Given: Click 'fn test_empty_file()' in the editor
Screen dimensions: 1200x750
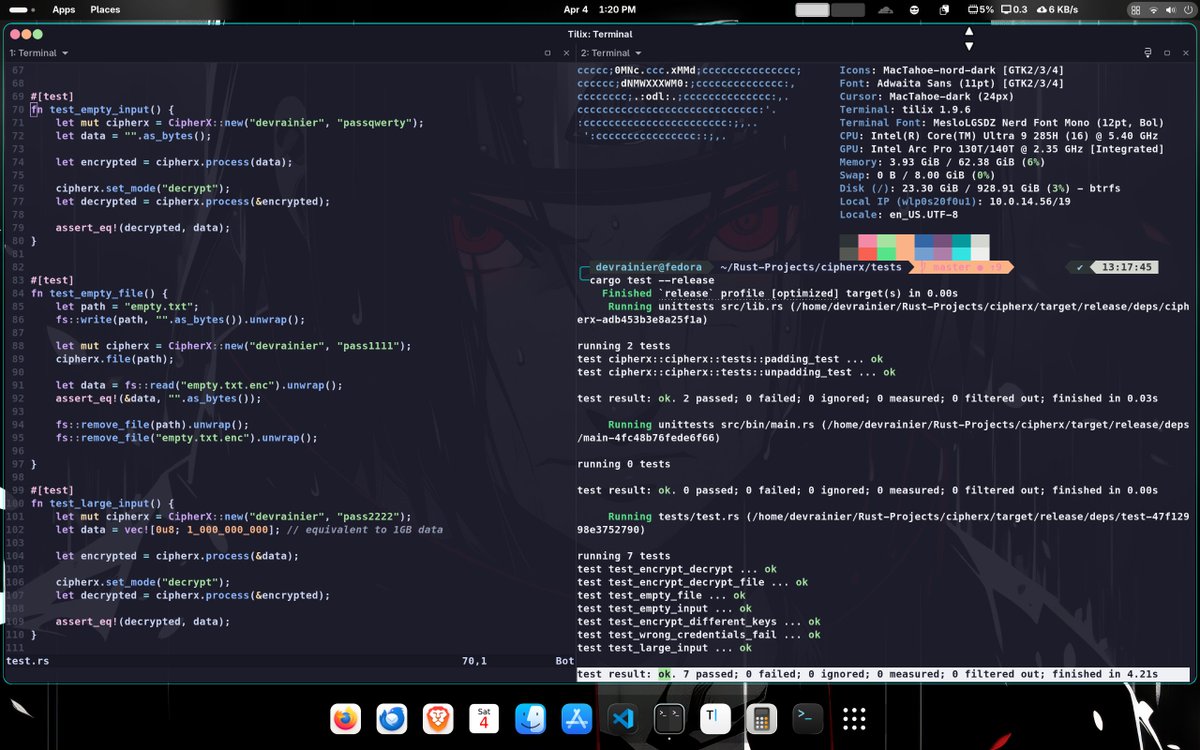Looking at the screenshot, I should click(x=99, y=293).
